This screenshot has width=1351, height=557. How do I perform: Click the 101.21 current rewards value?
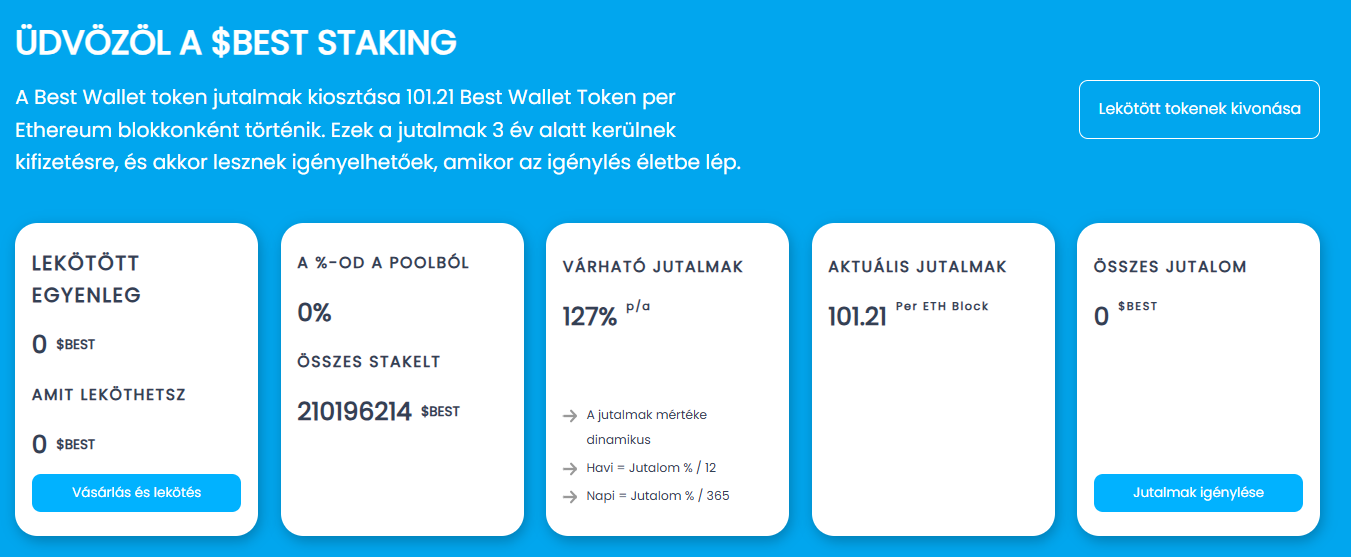click(857, 317)
